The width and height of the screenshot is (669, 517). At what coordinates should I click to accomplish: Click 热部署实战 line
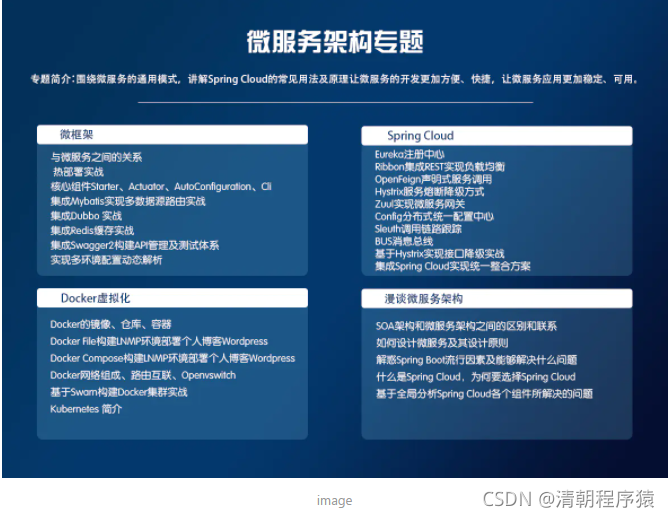point(78,172)
